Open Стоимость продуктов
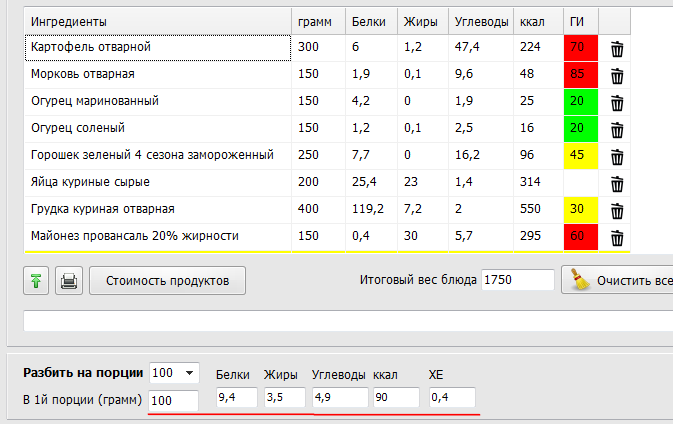 [167, 281]
